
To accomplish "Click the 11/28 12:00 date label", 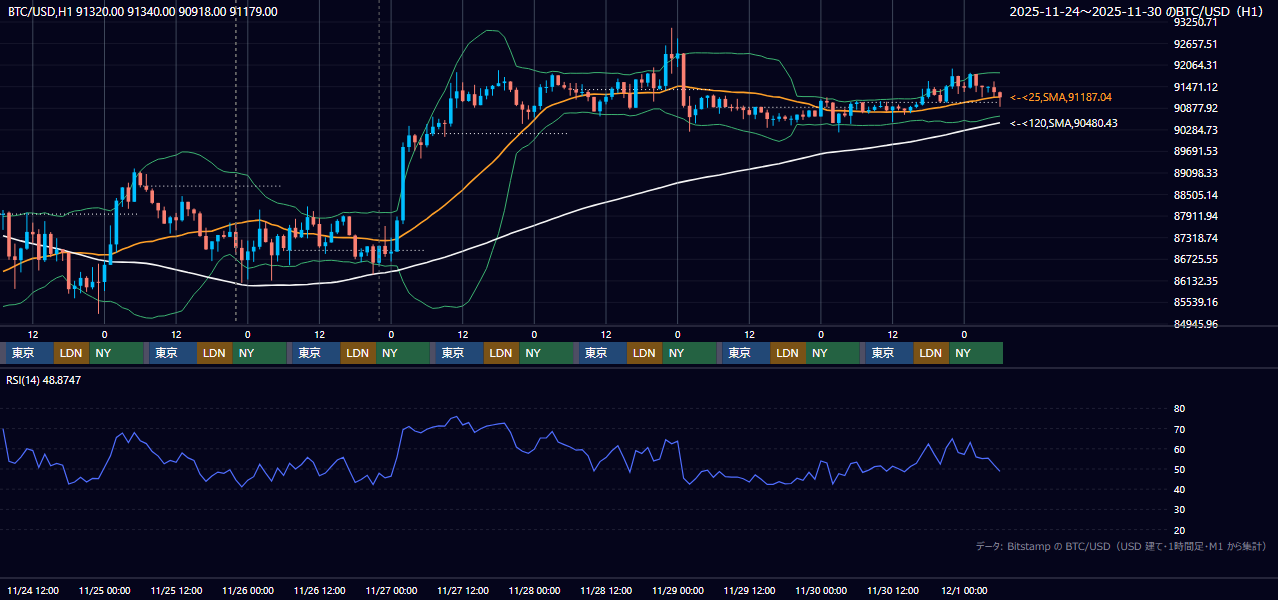I will pyautogui.click(x=607, y=591).
